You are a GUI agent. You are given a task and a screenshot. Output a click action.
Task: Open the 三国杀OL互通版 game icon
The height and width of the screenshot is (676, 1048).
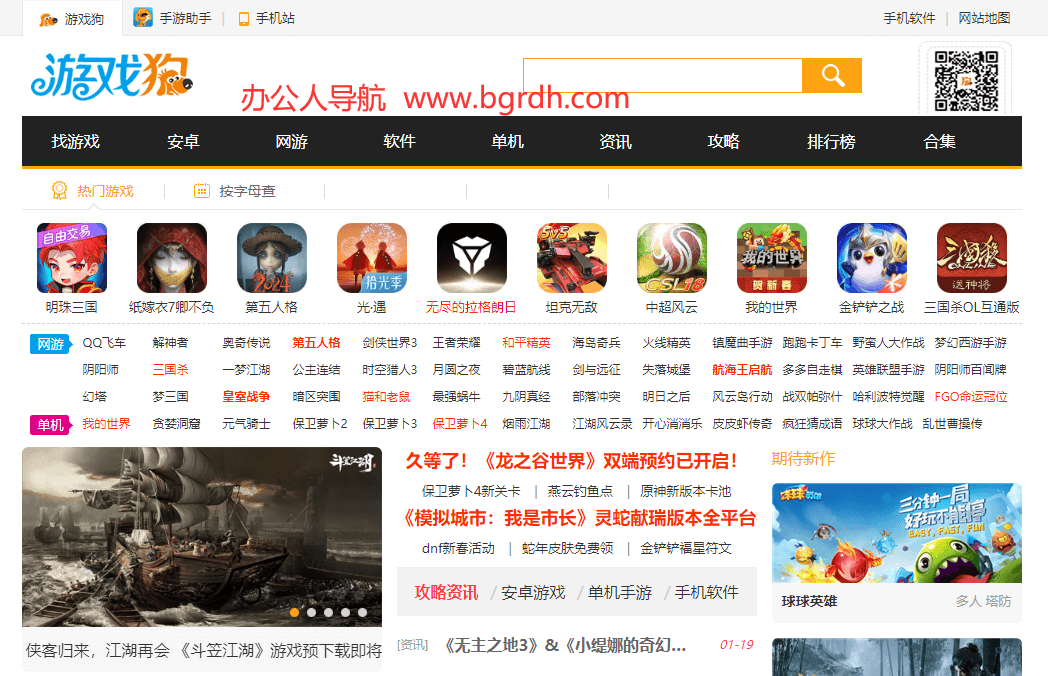tap(972, 258)
